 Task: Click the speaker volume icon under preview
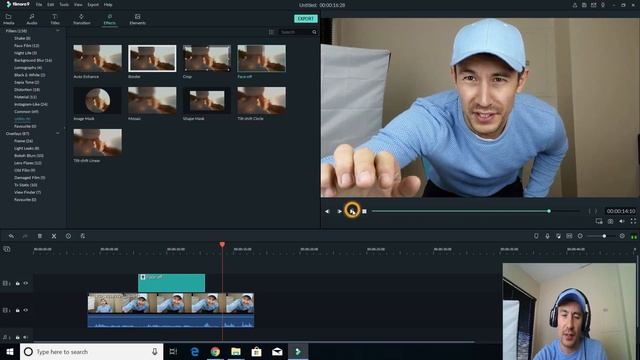[x=622, y=221]
